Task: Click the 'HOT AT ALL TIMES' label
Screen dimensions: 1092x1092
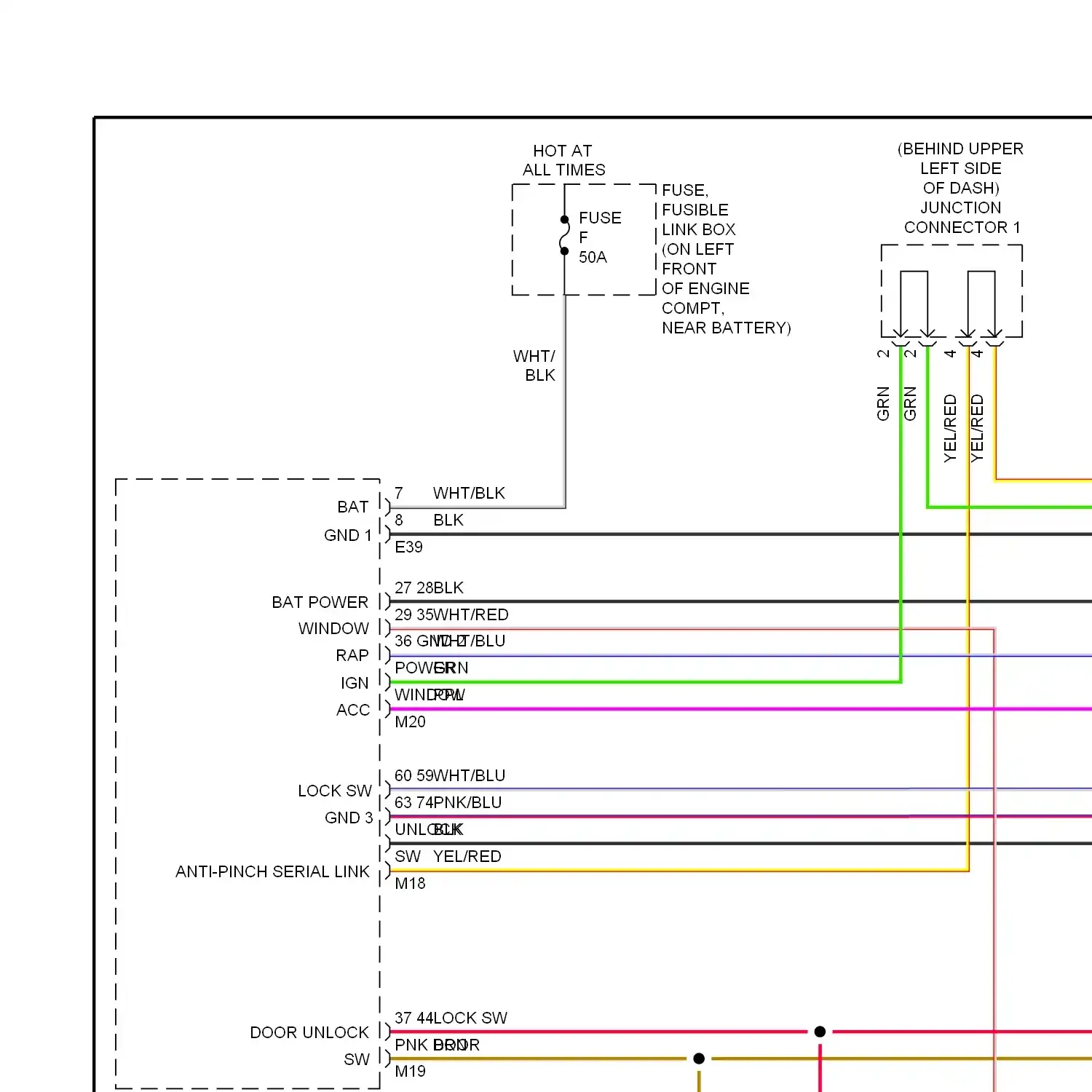Action: coord(563,160)
